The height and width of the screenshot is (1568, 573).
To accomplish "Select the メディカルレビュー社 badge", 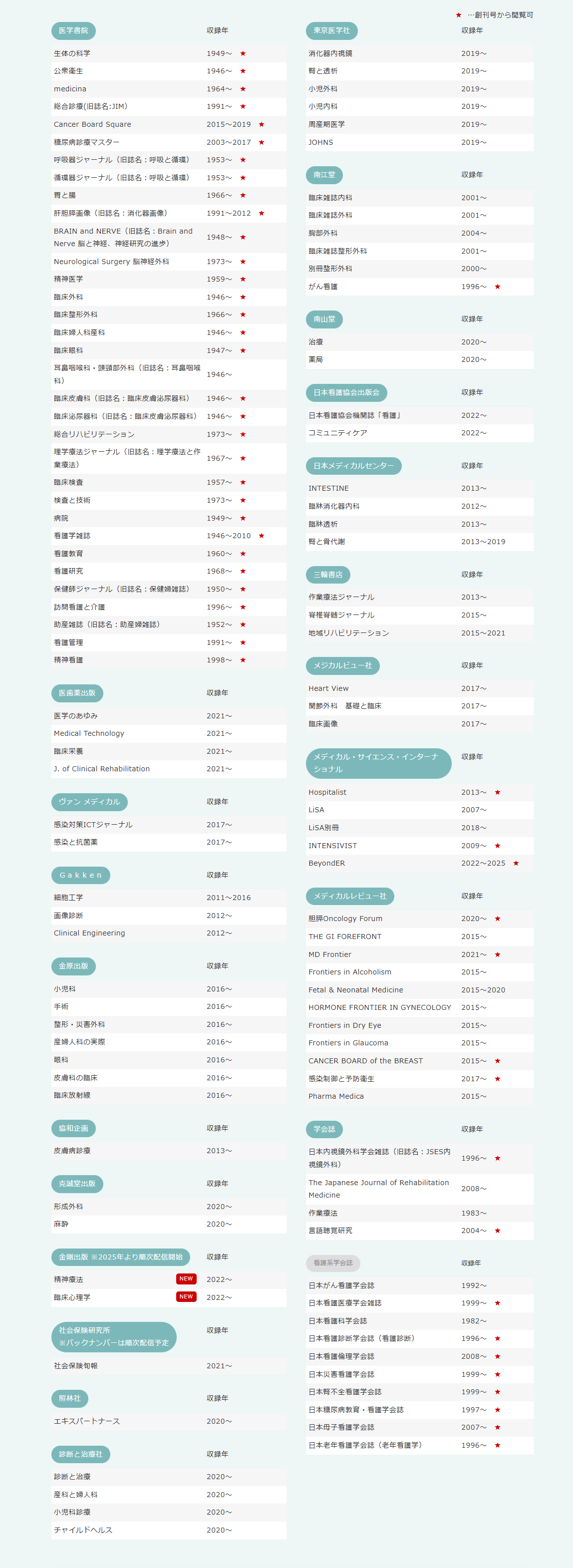I will (349, 896).
